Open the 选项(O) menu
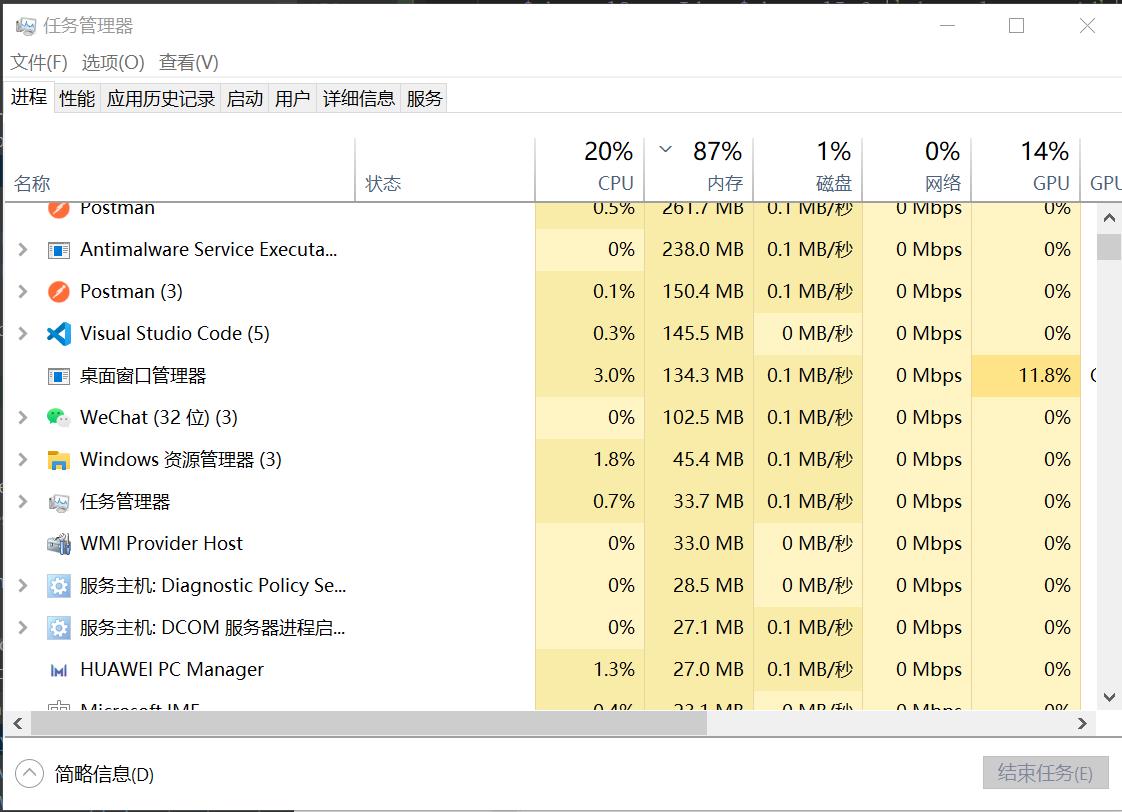Viewport: 1122px width, 812px height. click(x=113, y=62)
